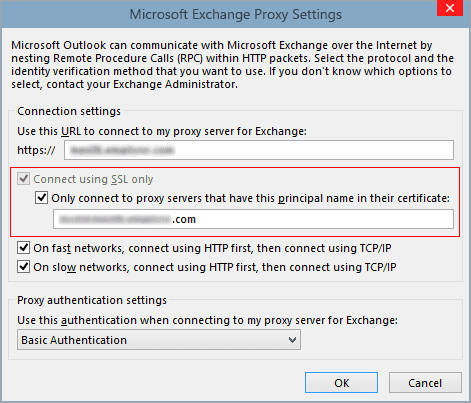Toggle On fast networks HTTP first checkbox
471x403 pixels.
(24, 248)
